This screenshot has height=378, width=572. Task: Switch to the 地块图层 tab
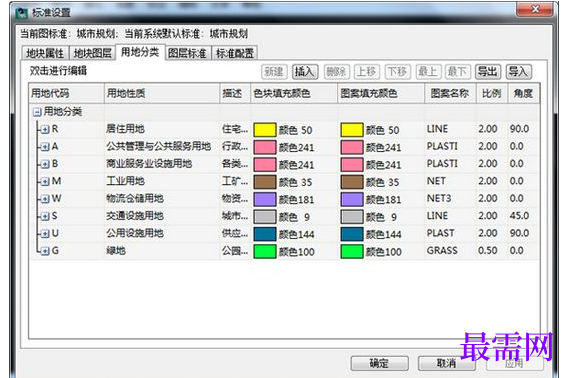tap(92, 53)
